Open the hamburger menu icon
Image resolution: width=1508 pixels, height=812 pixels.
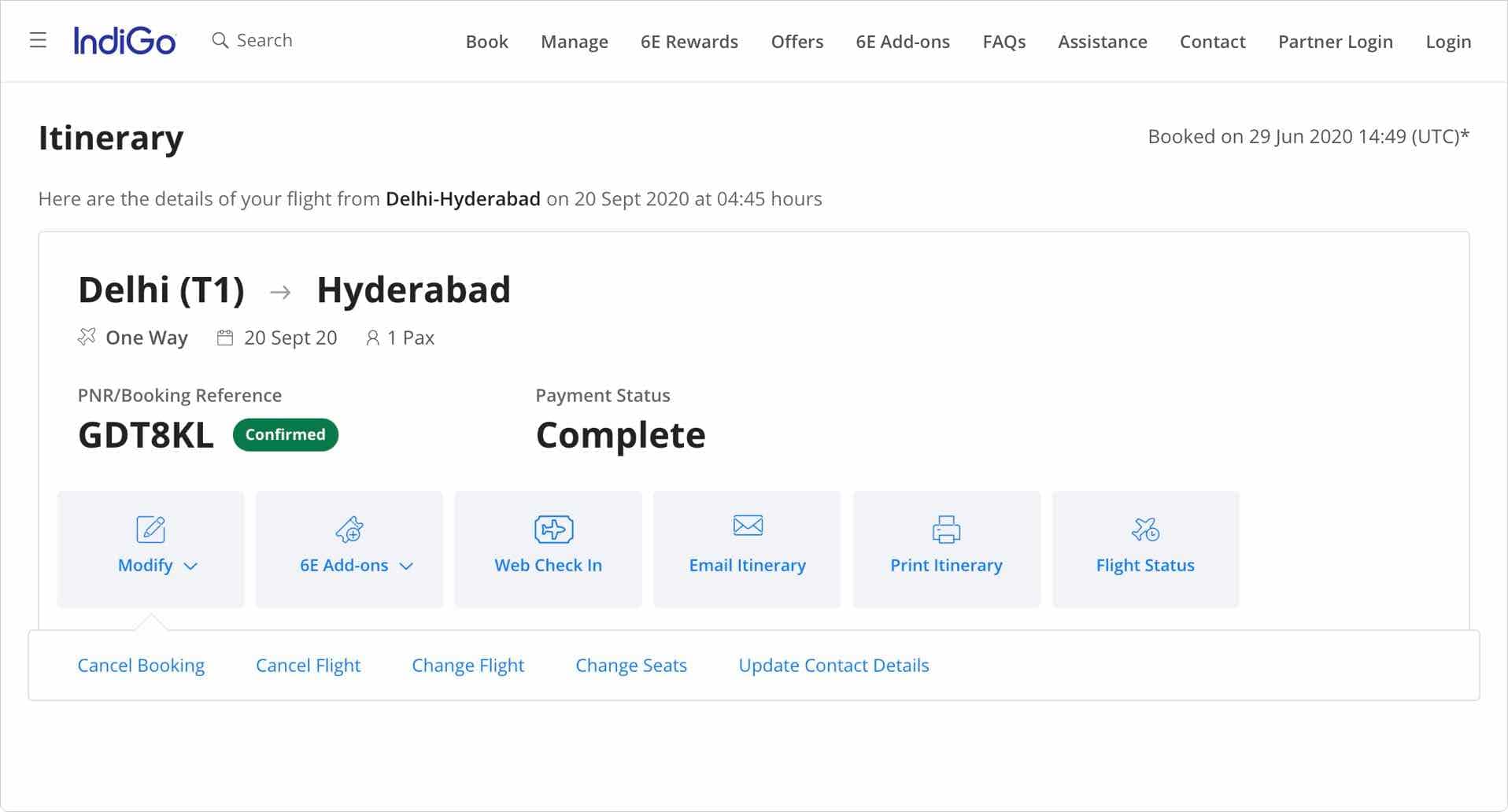(38, 40)
